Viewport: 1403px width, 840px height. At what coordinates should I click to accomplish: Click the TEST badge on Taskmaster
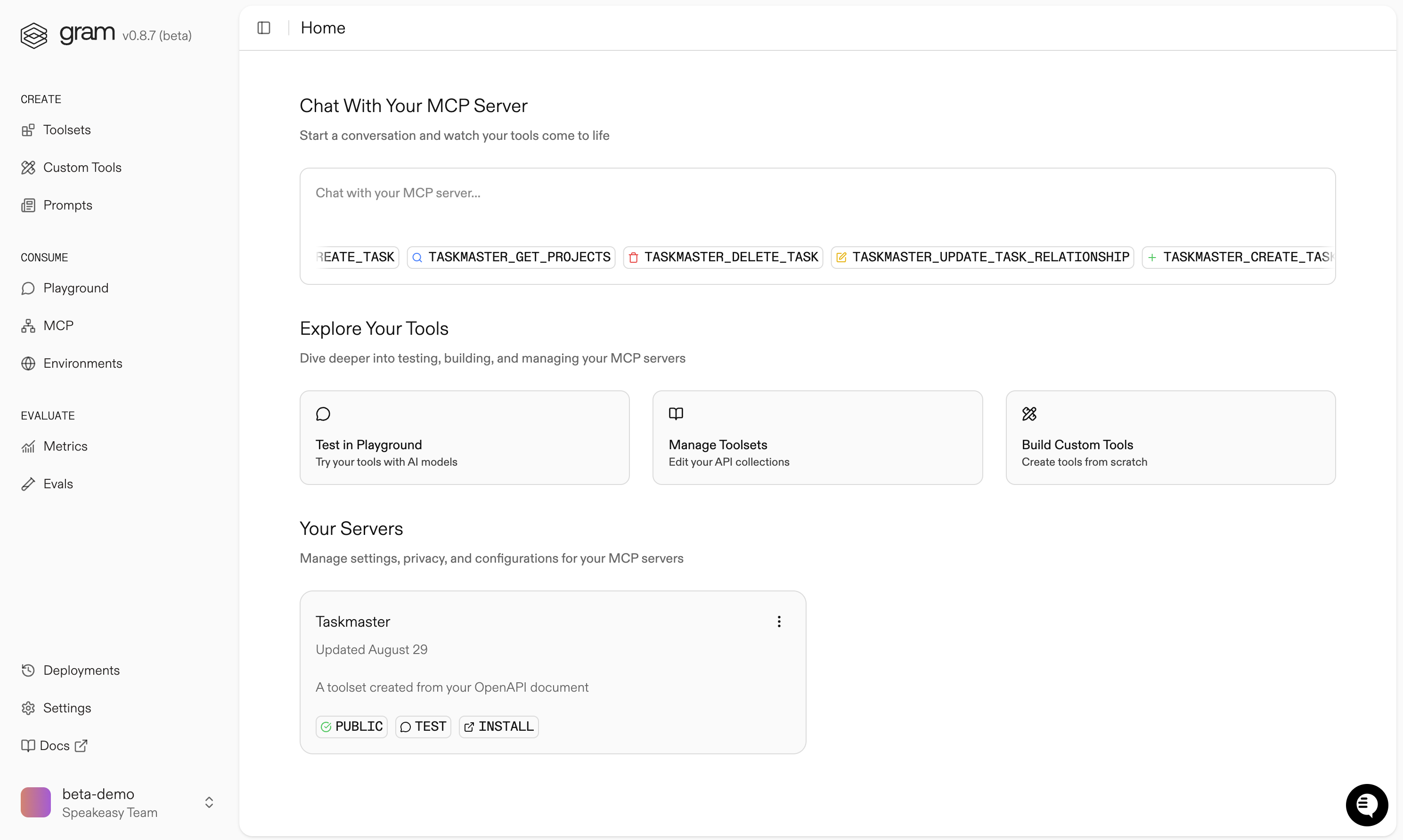(x=423, y=726)
